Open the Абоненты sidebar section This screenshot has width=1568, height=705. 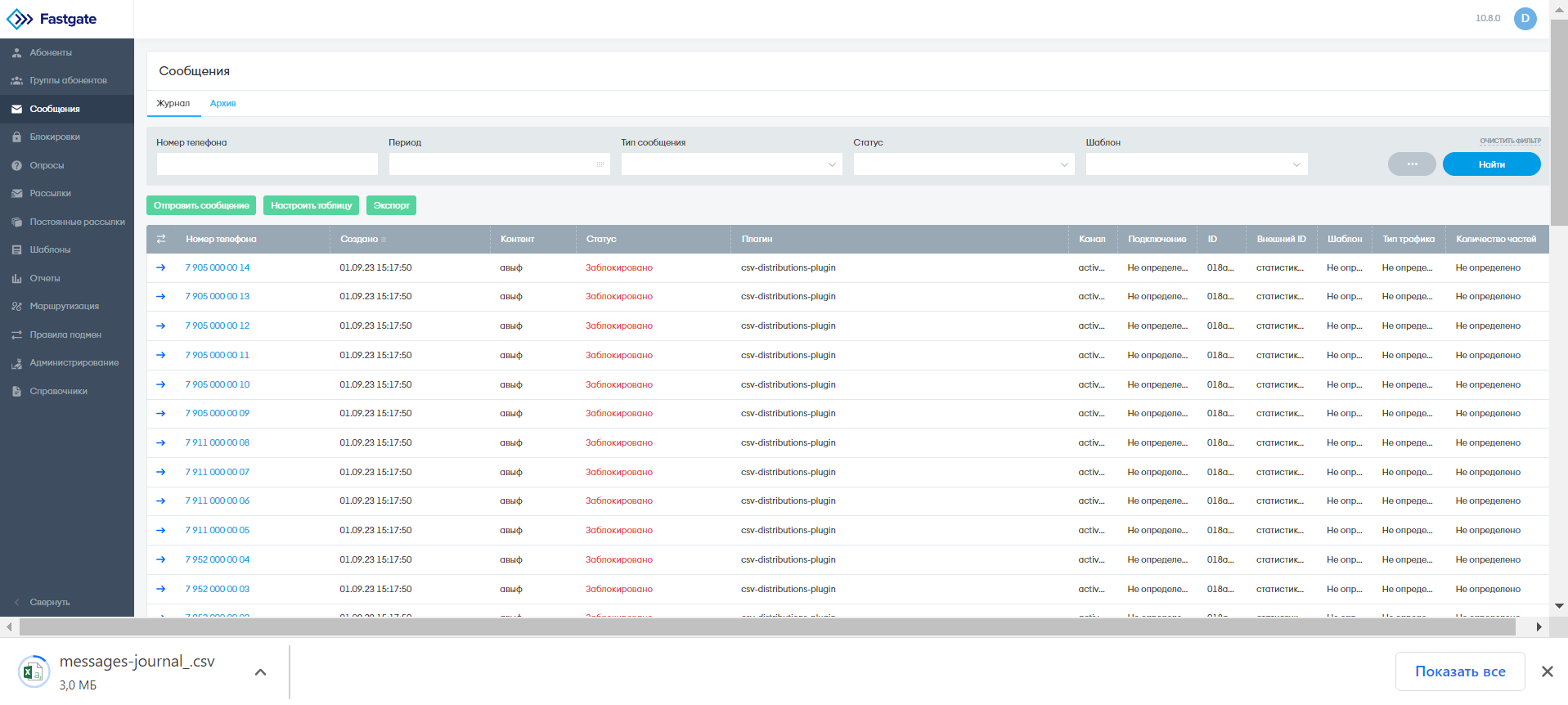67,52
